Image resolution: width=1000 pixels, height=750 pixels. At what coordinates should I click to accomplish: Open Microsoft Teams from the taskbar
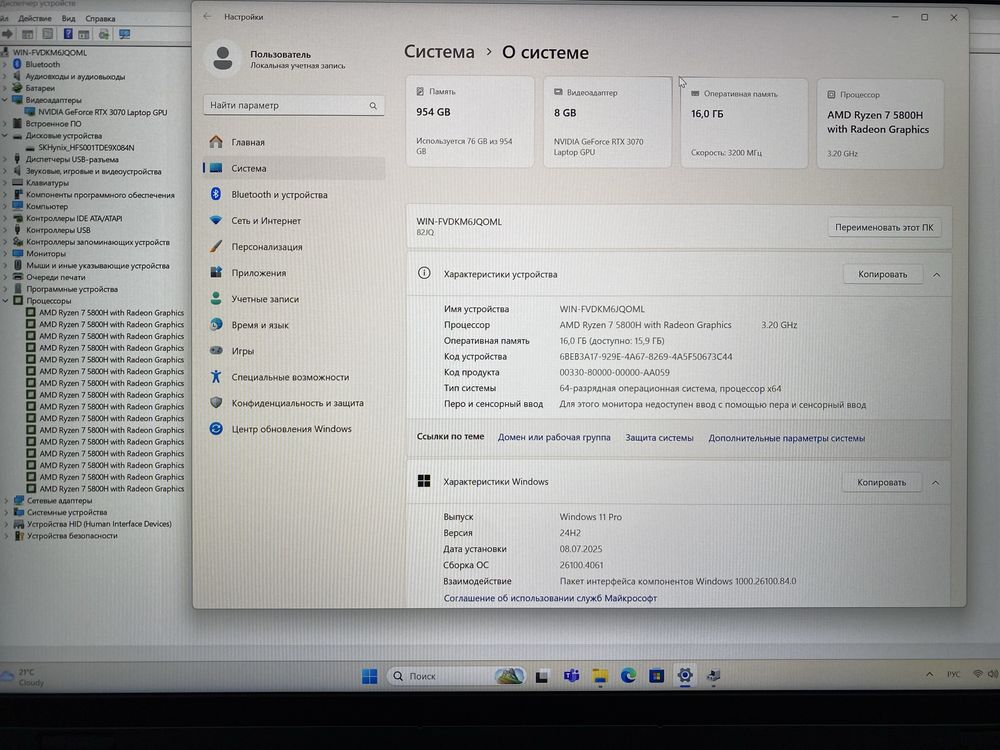click(571, 676)
